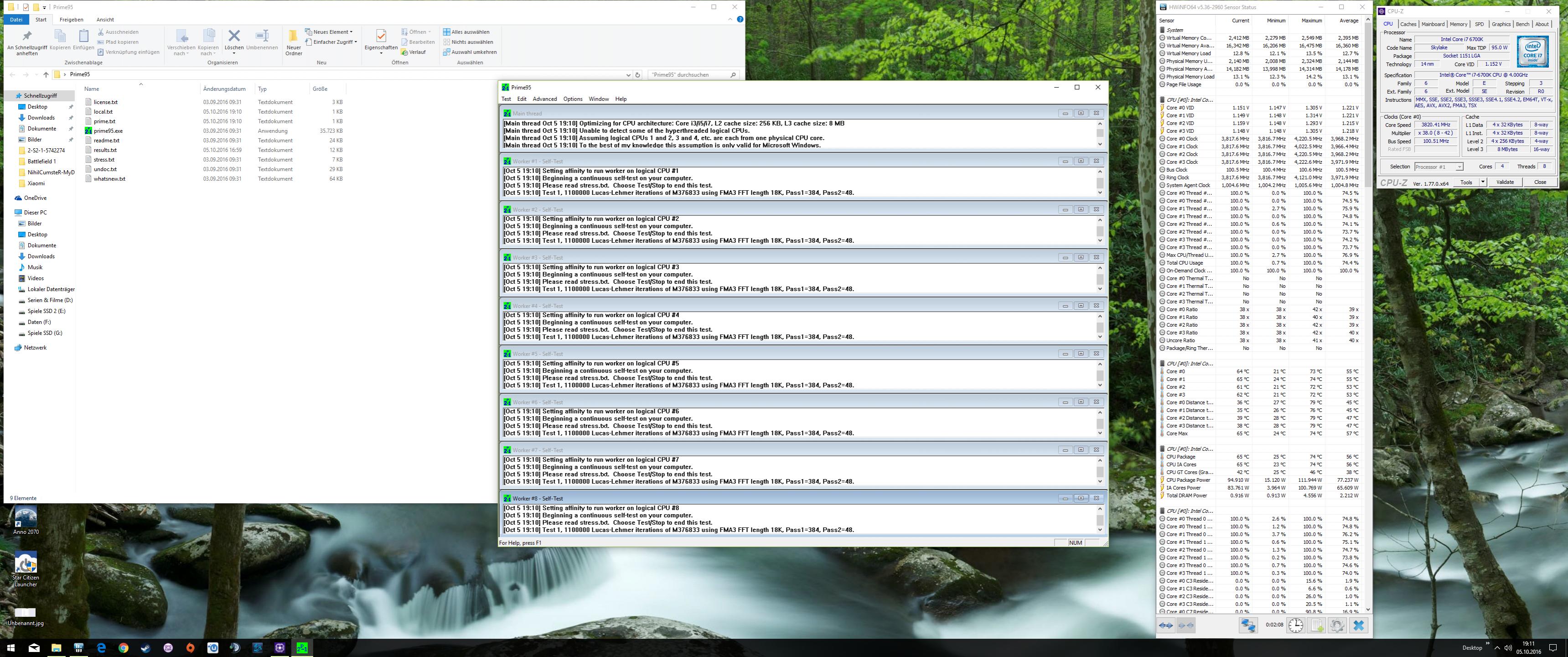Refresh the Prime95 folder address bar
The image size is (1568, 657).
[637, 74]
